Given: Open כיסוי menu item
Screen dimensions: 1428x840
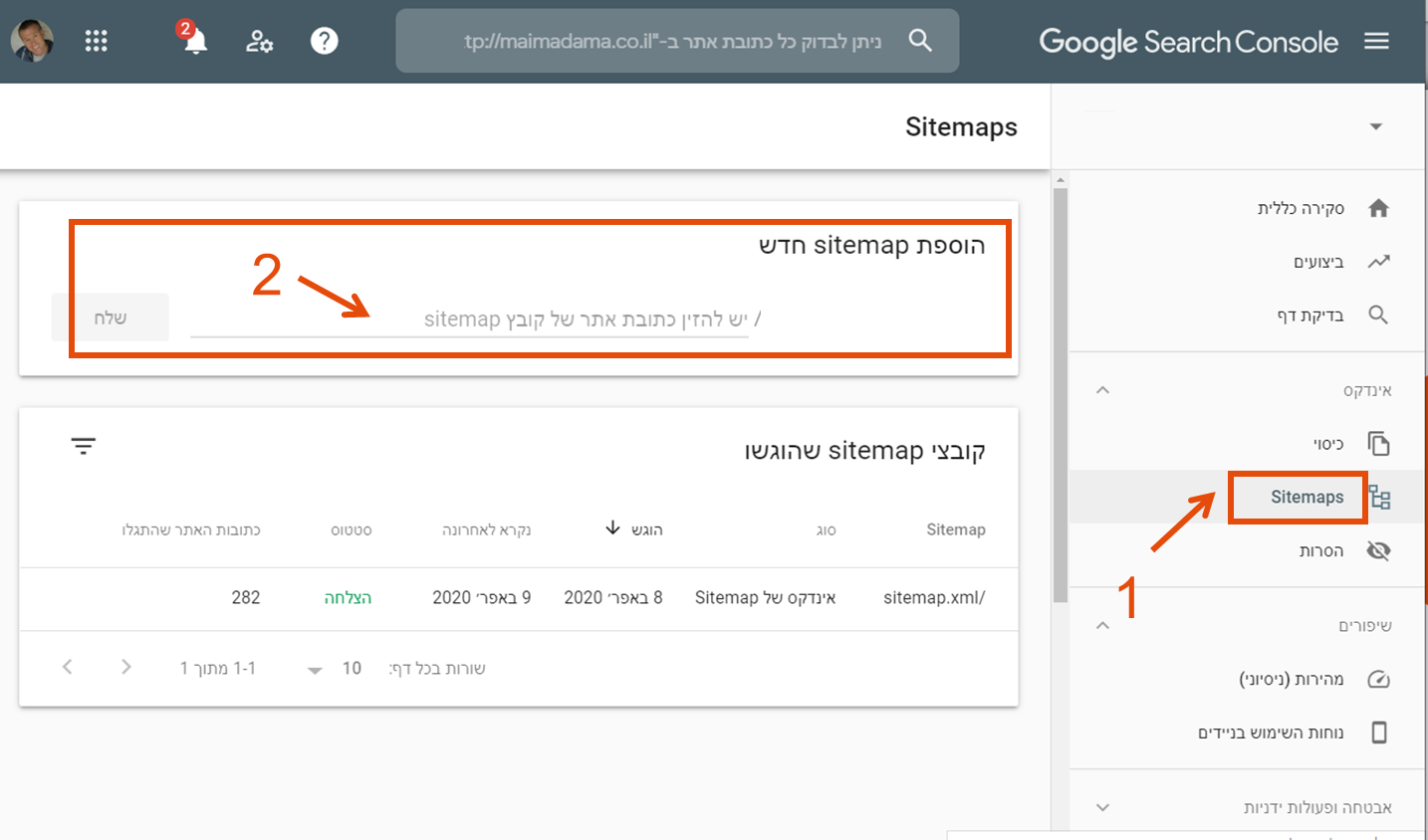Looking at the screenshot, I should pyautogui.click(x=1328, y=444).
